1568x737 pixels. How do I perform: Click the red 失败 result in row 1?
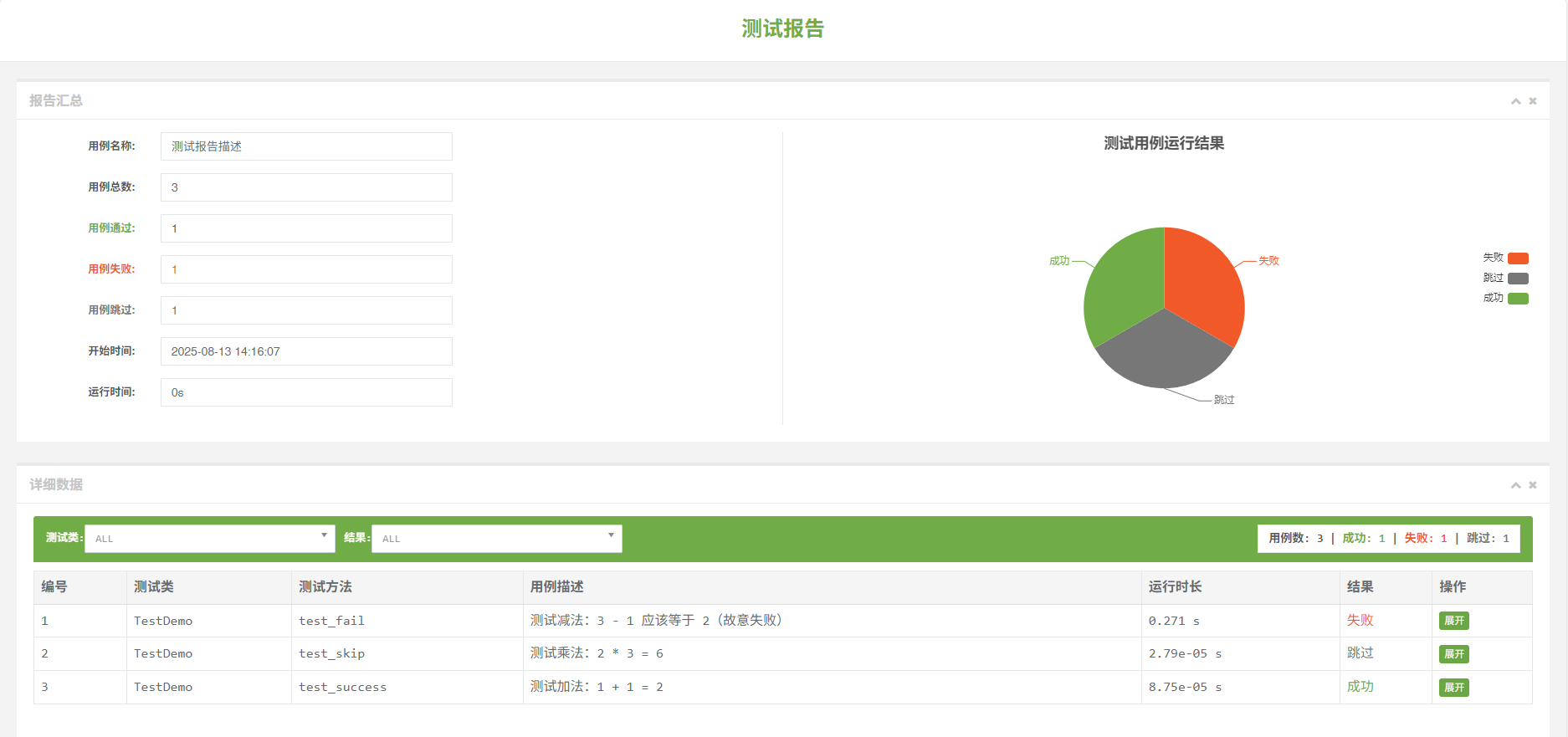1360,621
